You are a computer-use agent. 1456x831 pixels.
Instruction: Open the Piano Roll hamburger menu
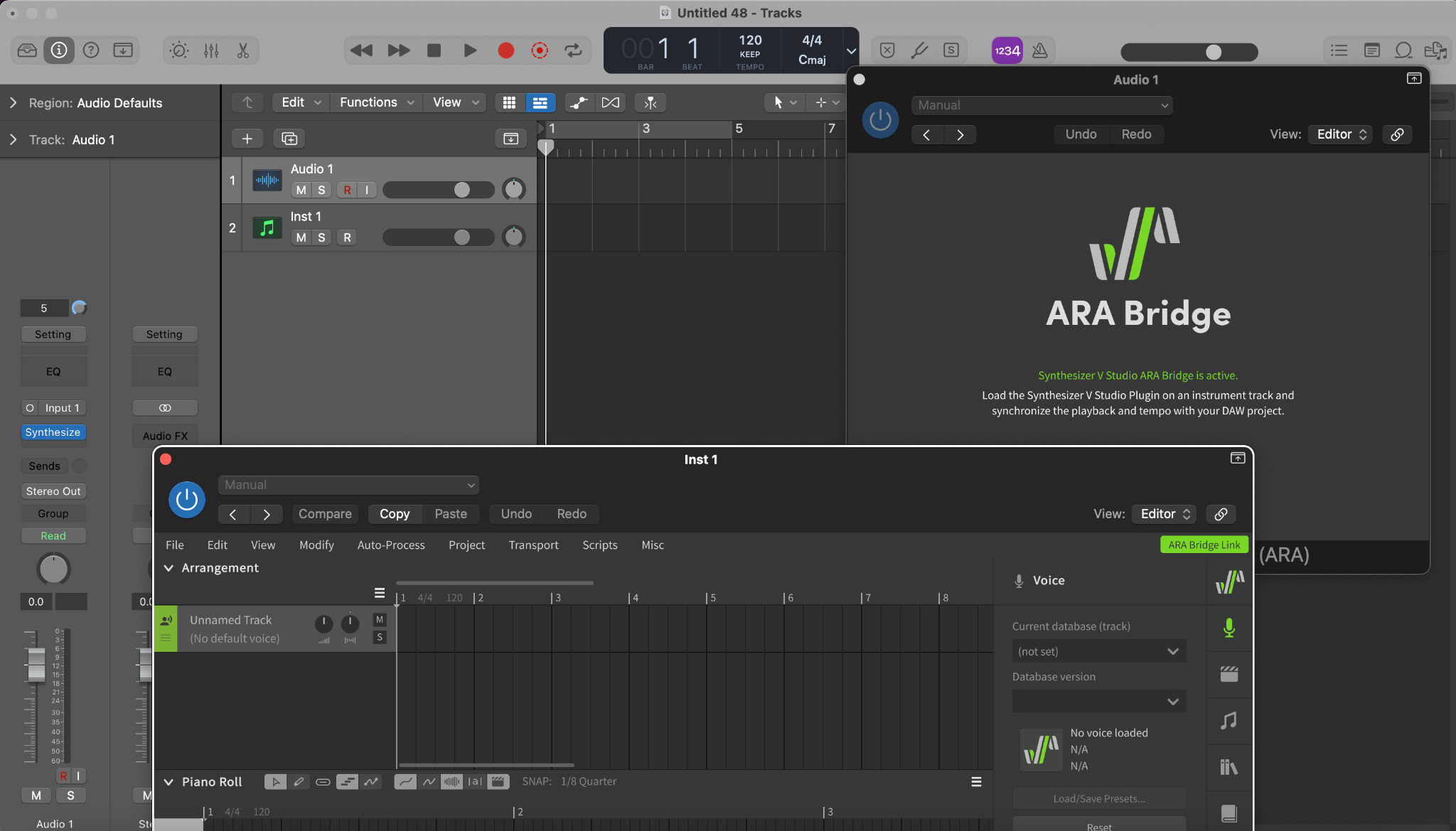coord(976,781)
